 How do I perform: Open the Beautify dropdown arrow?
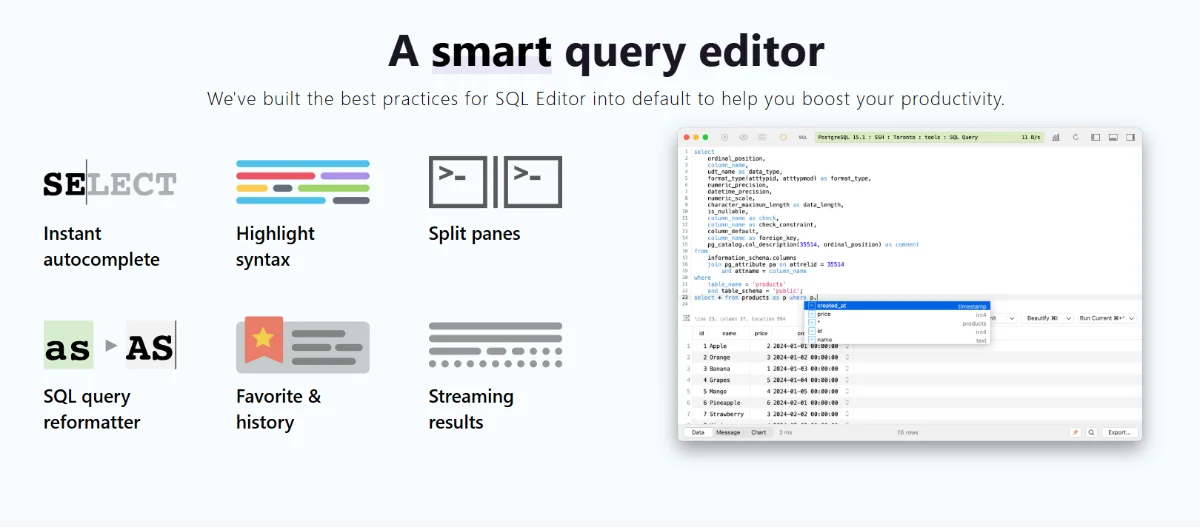click(x=1067, y=318)
